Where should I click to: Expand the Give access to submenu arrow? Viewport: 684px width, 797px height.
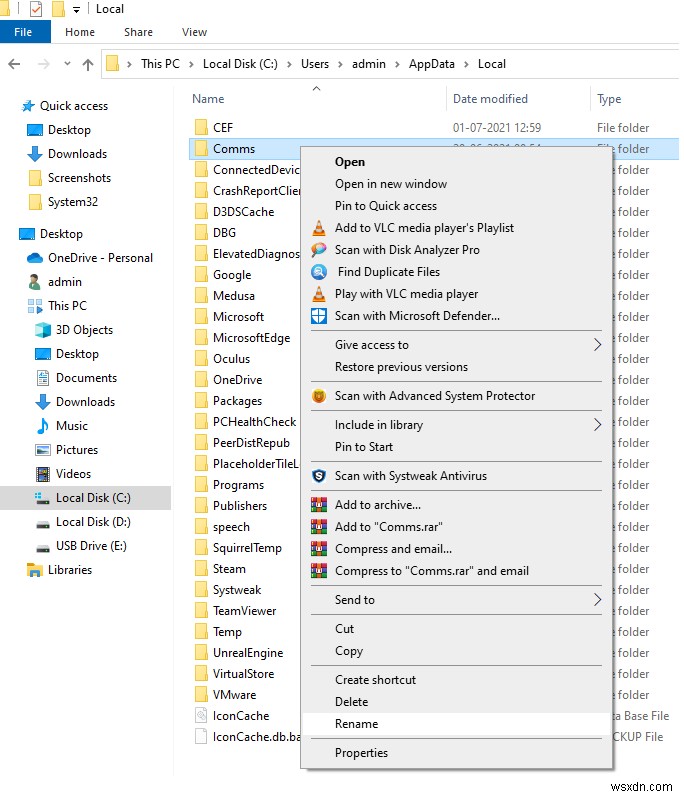click(x=597, y=345)
